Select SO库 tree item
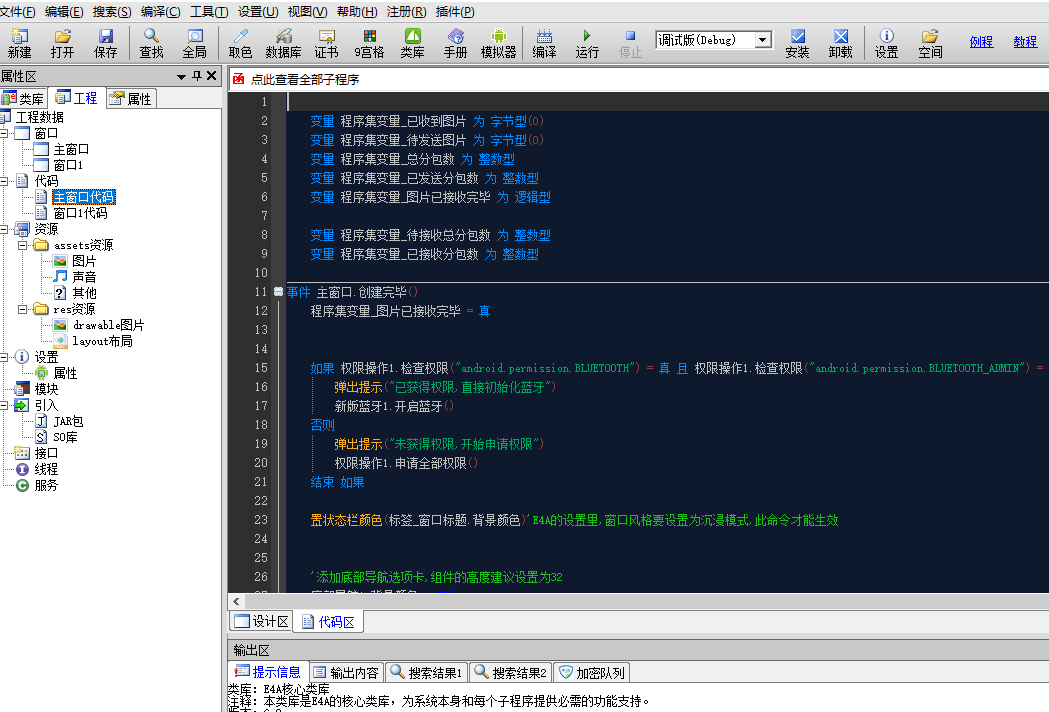Viewport: 1049px width, 712px height. [66, 437]
